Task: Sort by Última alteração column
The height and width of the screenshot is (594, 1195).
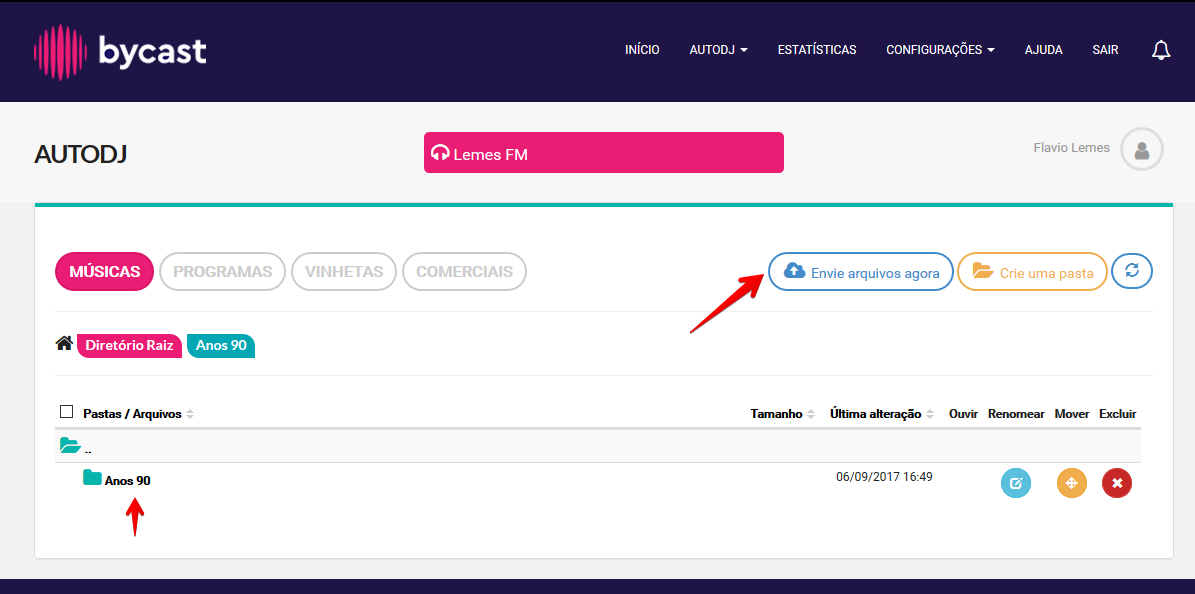Action: pos(881,414)
